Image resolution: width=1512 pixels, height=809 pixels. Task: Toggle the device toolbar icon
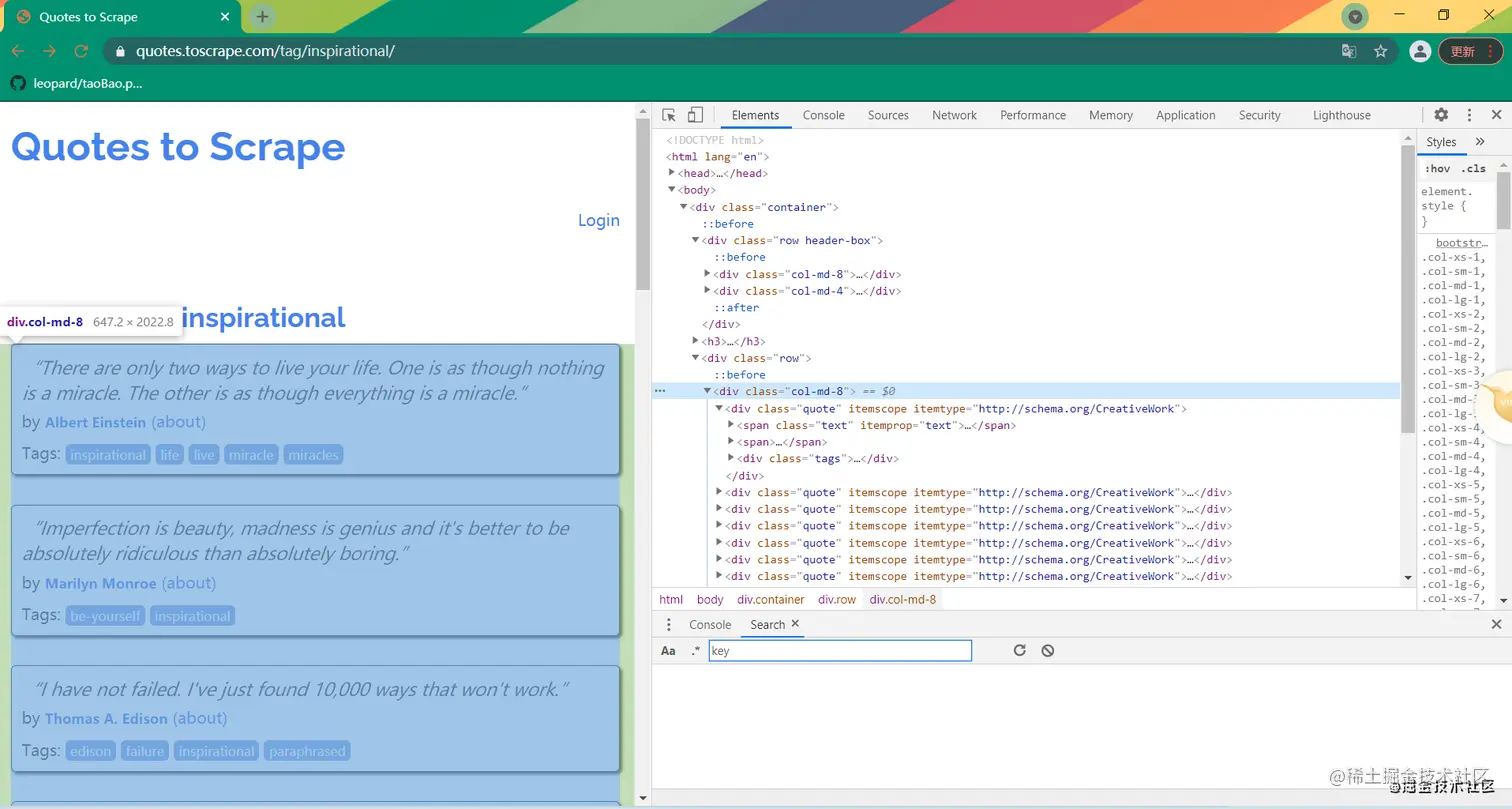pyautogui.click(x=695, y=115)
